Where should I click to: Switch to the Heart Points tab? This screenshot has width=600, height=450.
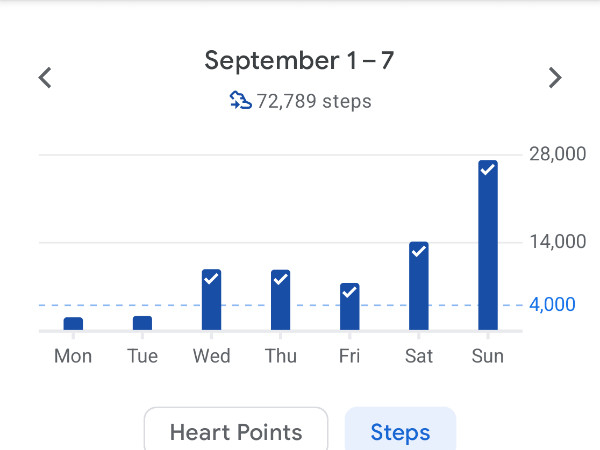click(x=236, y=430)
